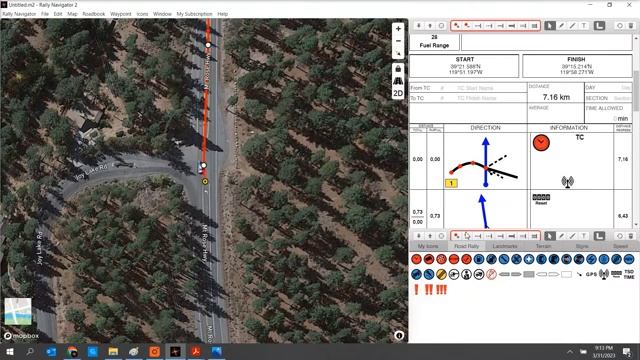
Task: Select text T tool in top roadbook toolbar
Action: point(584,26)
